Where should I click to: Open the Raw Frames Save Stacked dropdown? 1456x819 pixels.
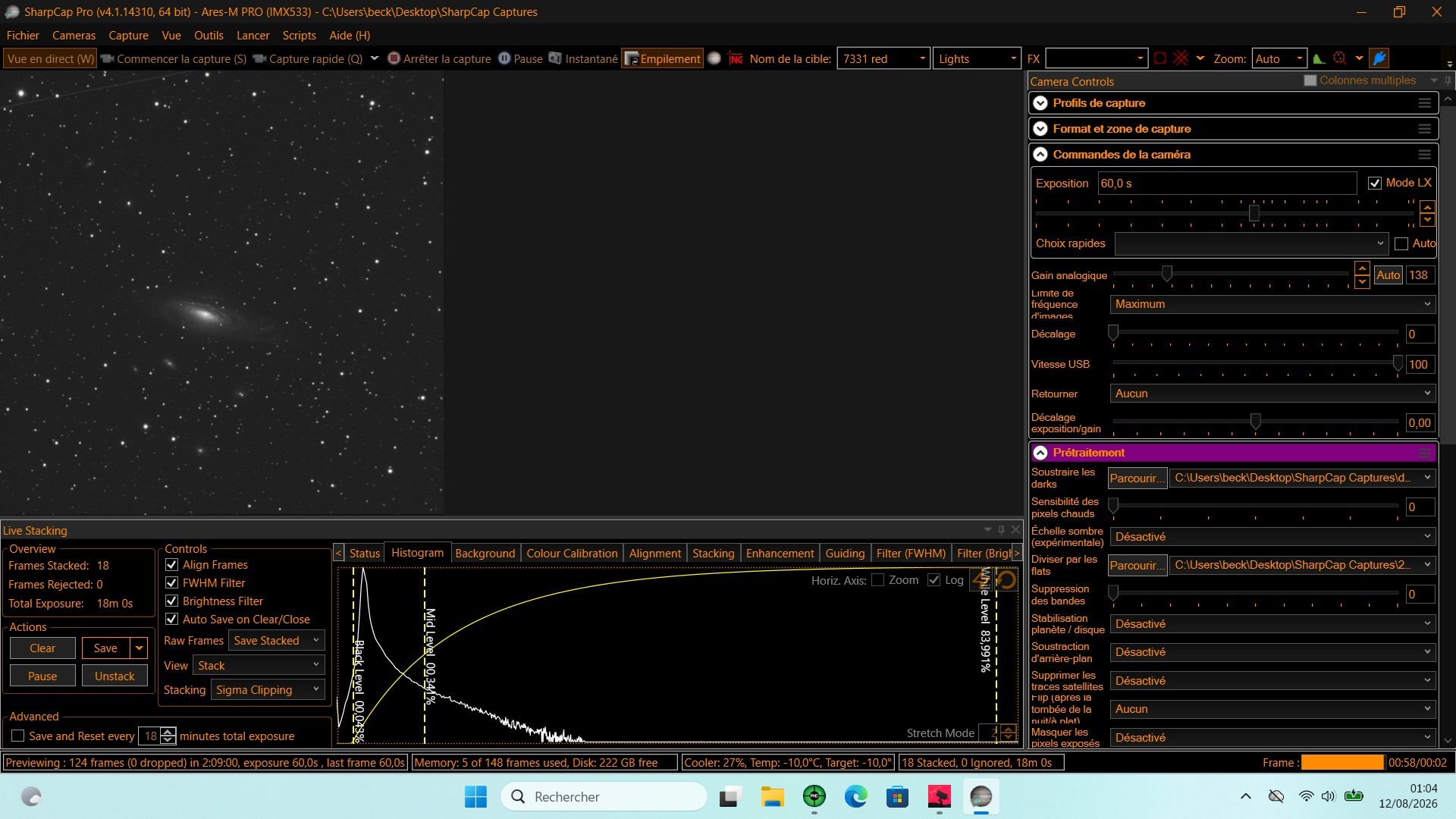(x=276, y=641)
